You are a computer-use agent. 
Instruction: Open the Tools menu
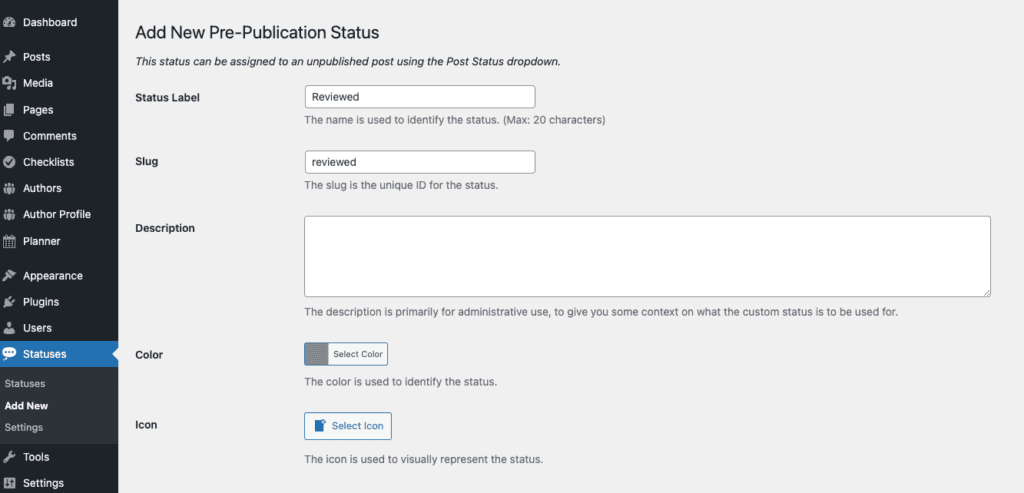[x=36, y=457]
